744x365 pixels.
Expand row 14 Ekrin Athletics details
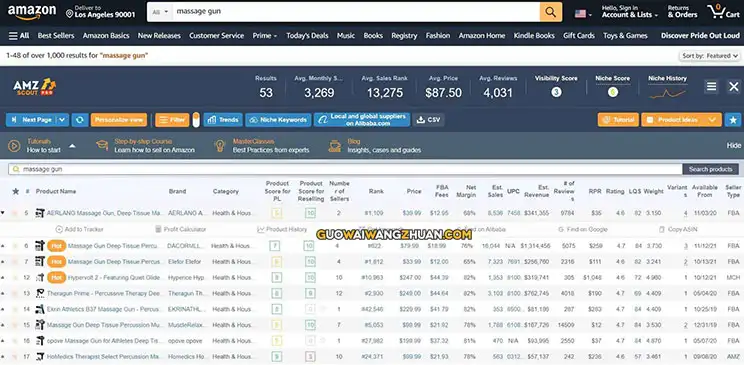3,309
